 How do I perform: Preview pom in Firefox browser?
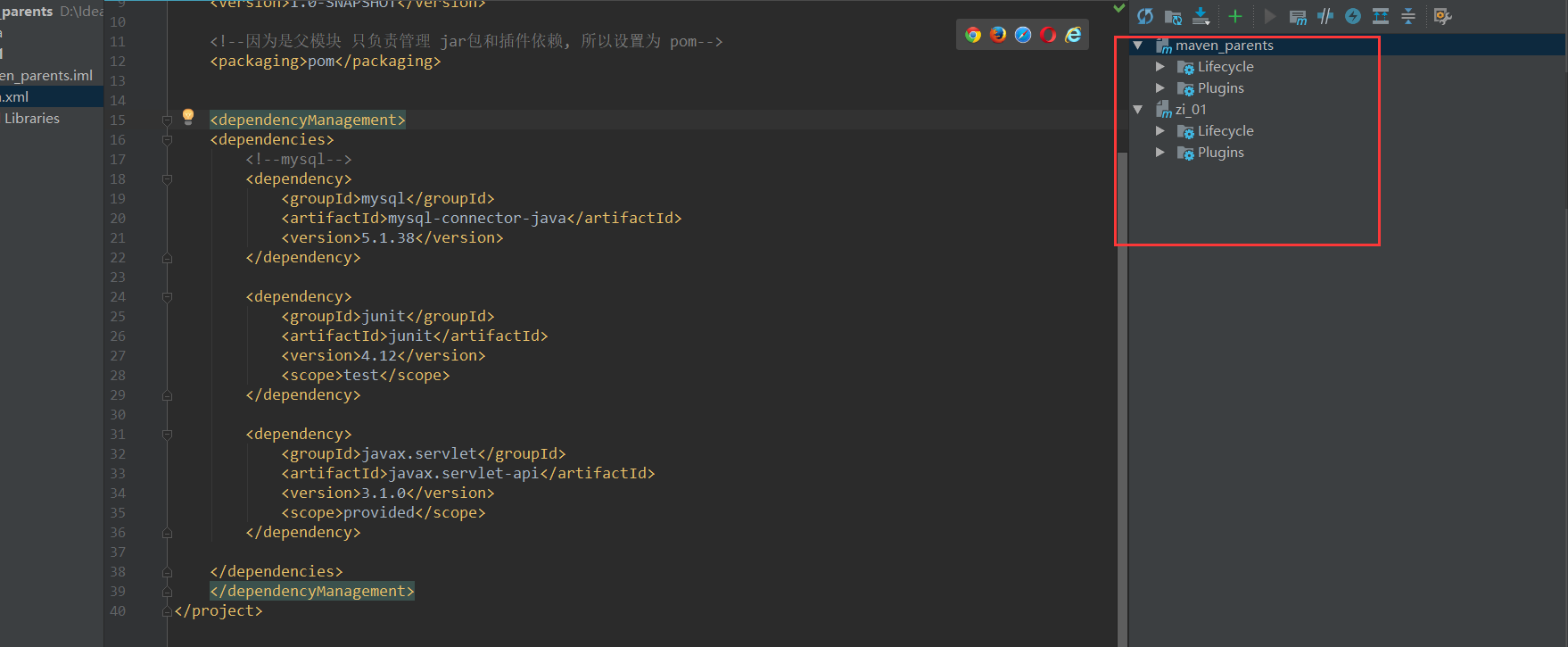[x=998, y=35]
